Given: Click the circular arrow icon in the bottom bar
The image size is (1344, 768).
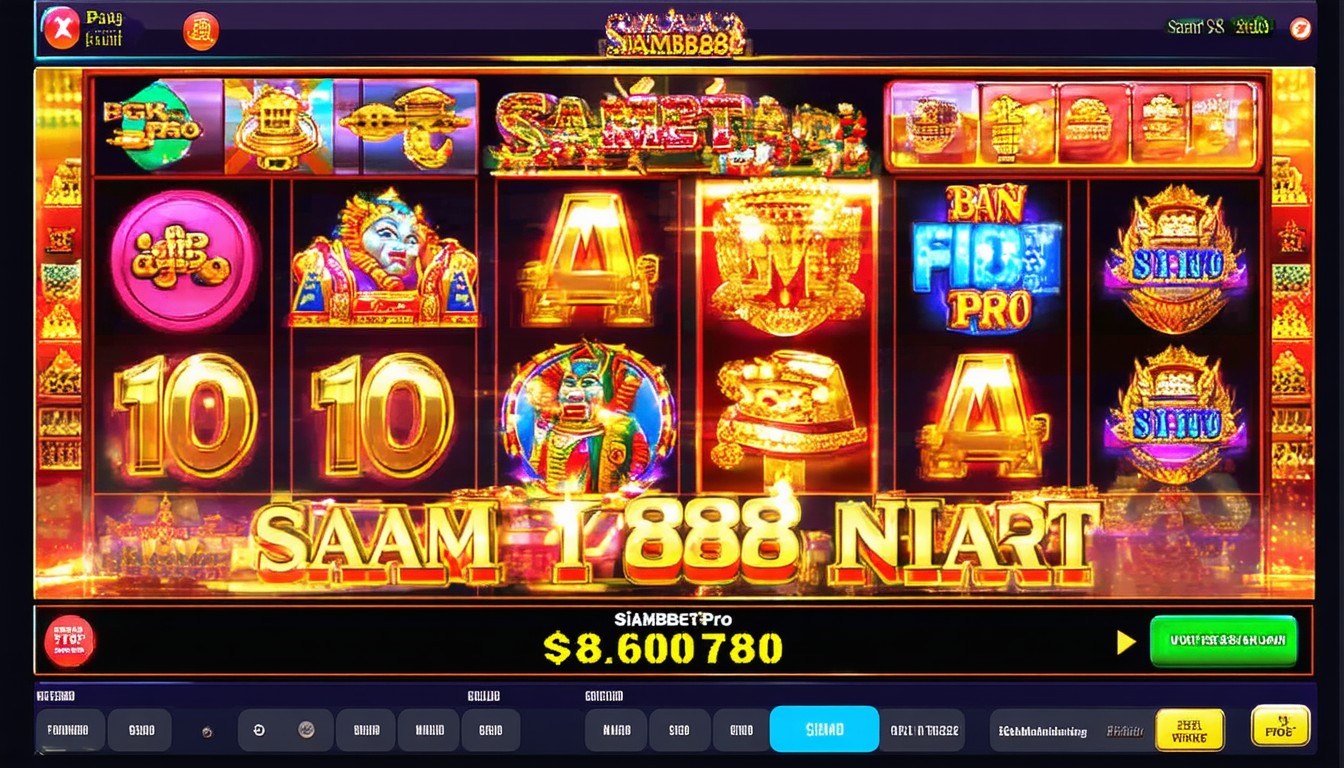Looking at the screenshot, I should (259, 731).
